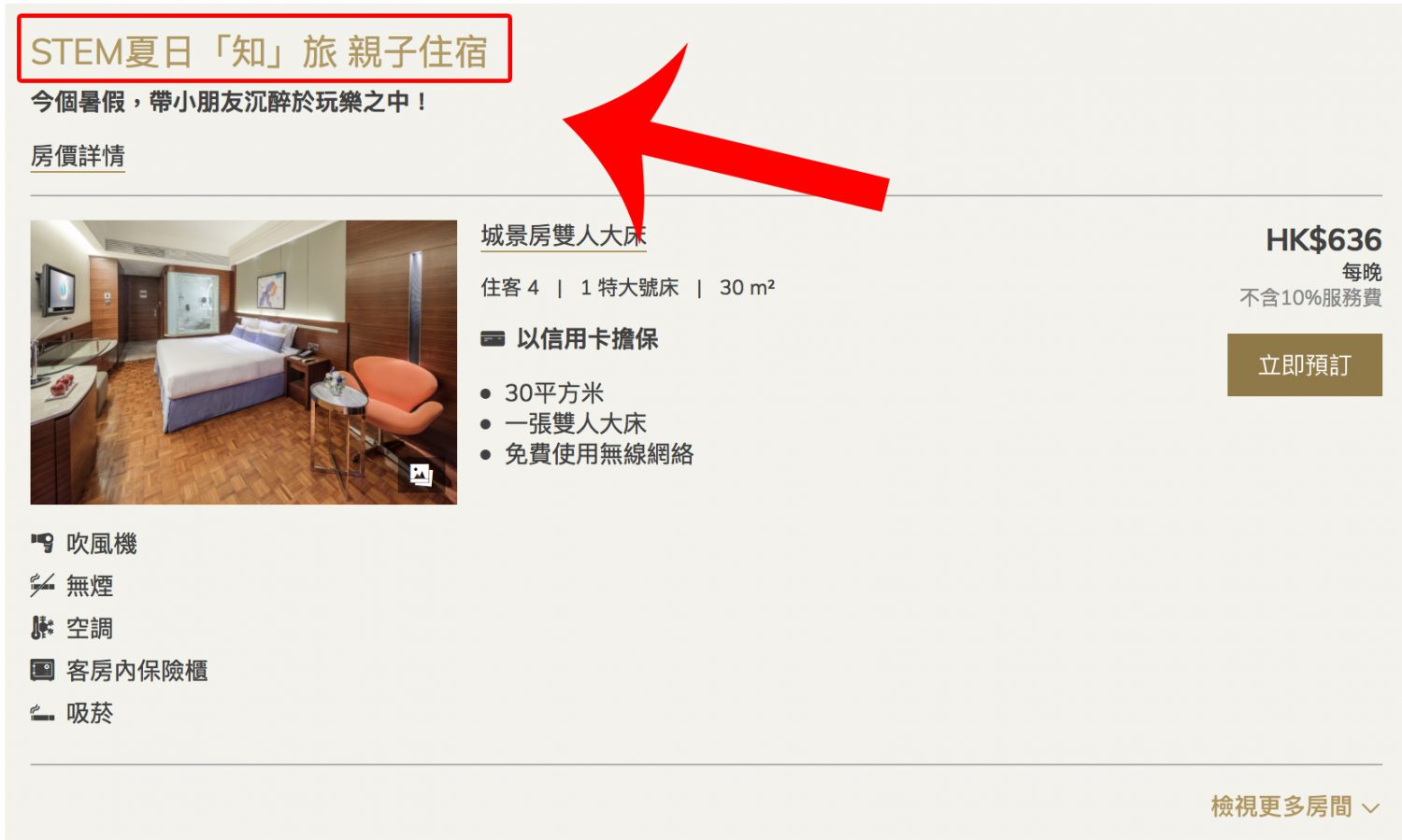
Task: Click the in-room safe icon
Action: click(x=42, y=670)
